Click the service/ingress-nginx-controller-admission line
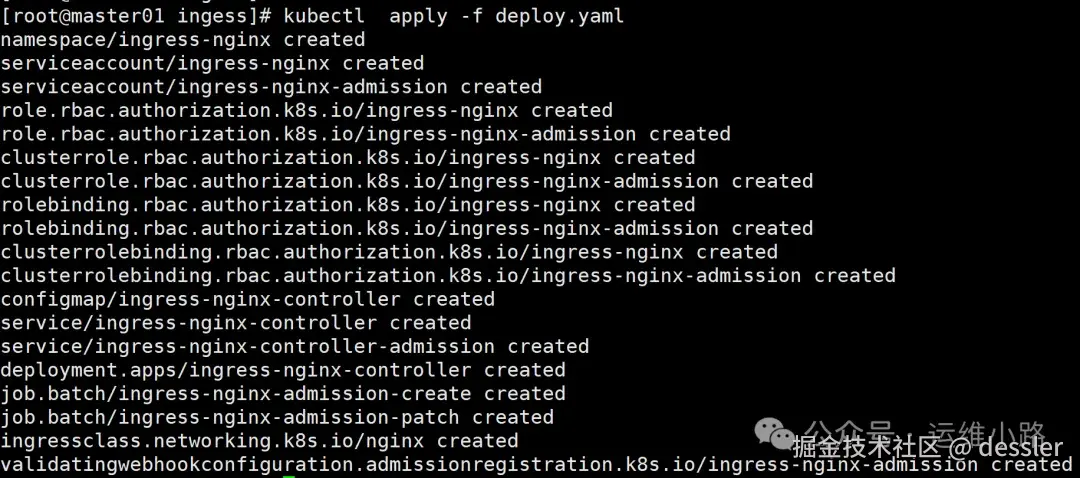 [x=295, y=347]
